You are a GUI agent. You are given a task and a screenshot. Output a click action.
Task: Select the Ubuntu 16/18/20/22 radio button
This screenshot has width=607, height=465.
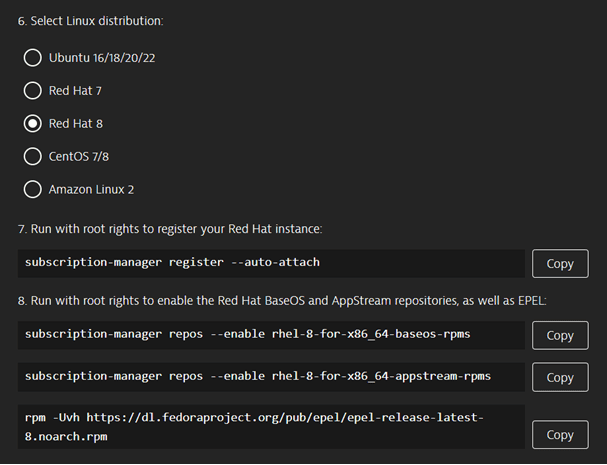coord(33,58)
